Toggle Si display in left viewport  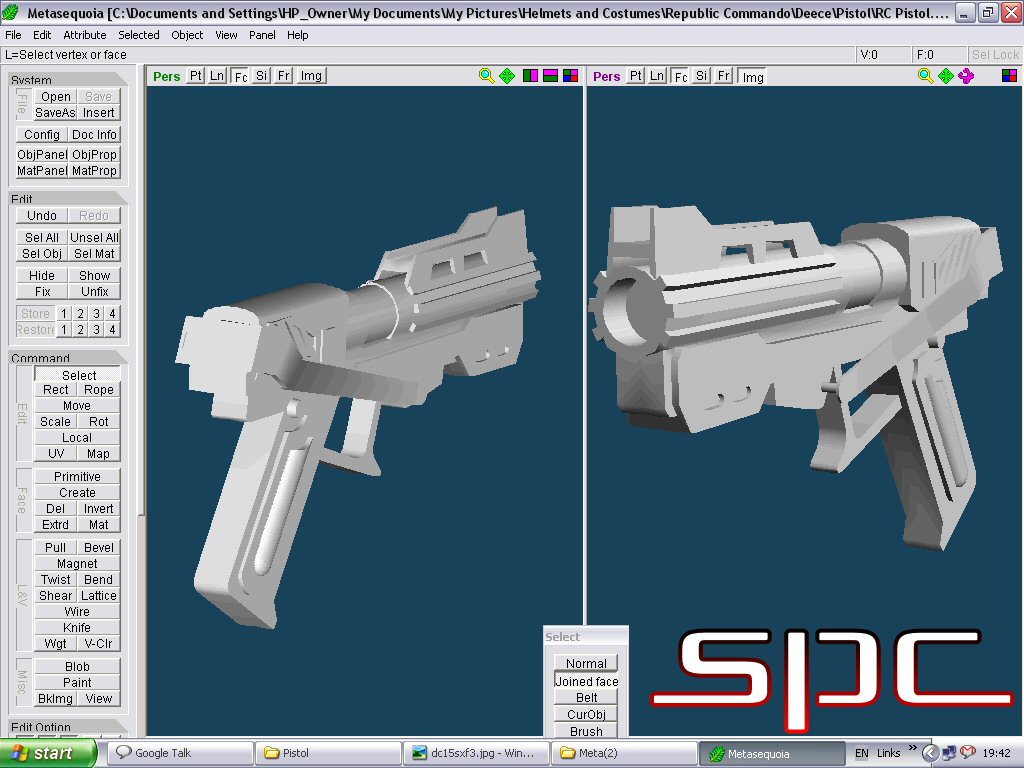coord(261,76)
